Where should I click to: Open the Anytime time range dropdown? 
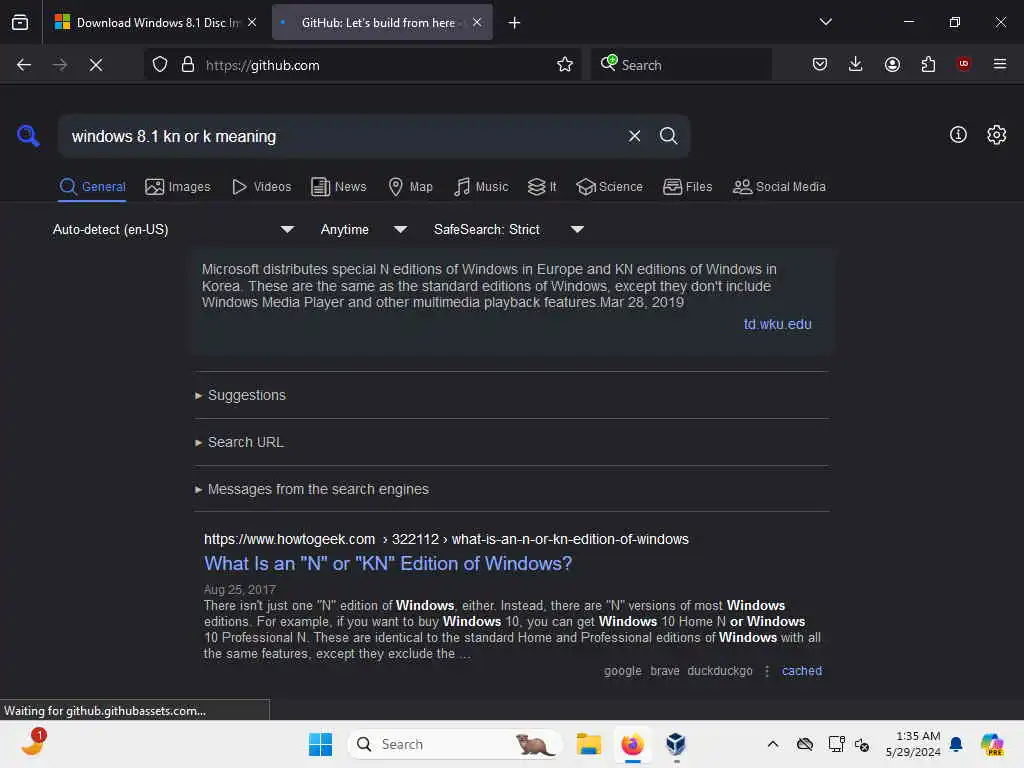tap(363, 229)
